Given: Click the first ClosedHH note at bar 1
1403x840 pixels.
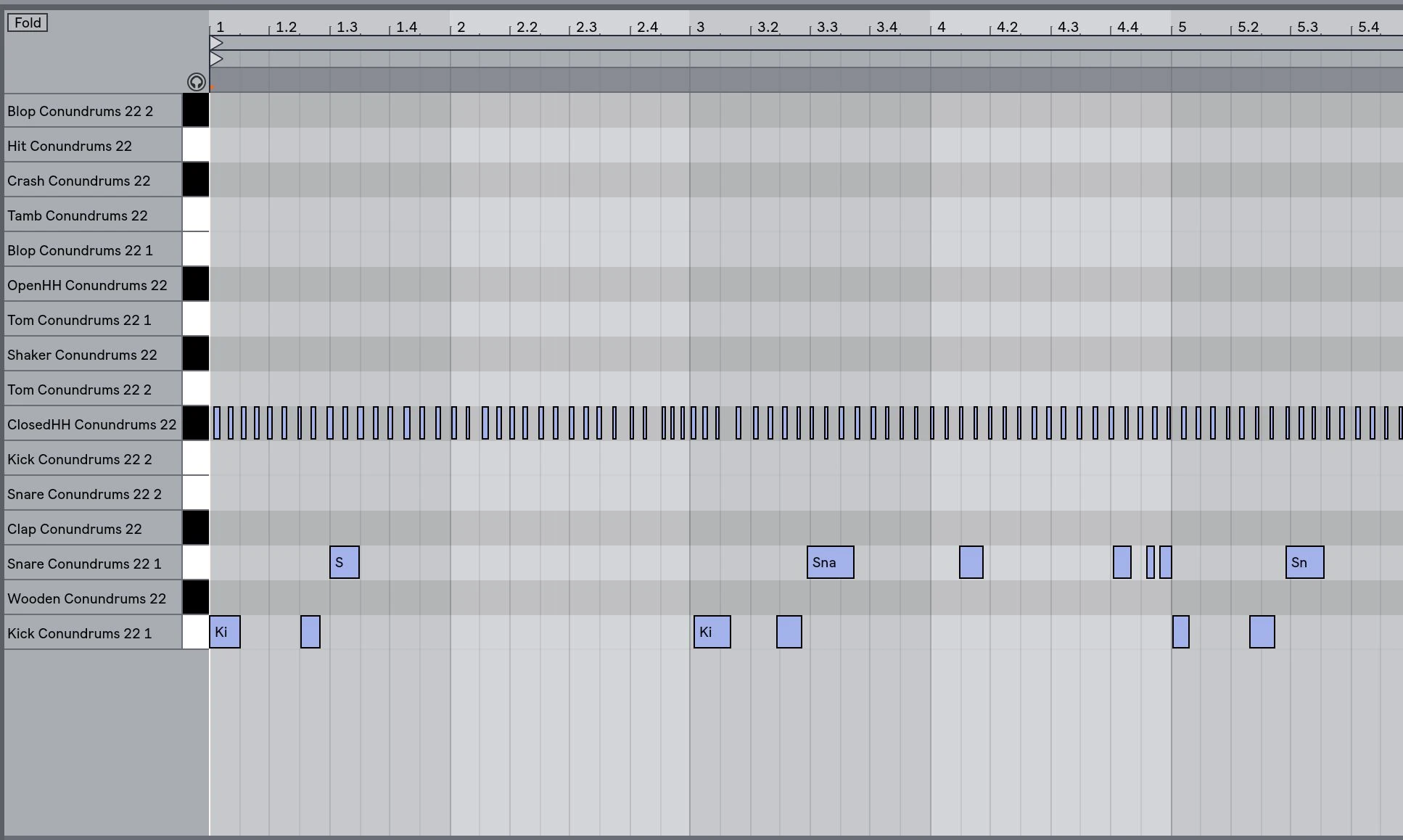Looking at the screenshot, I should coord(216,423).
